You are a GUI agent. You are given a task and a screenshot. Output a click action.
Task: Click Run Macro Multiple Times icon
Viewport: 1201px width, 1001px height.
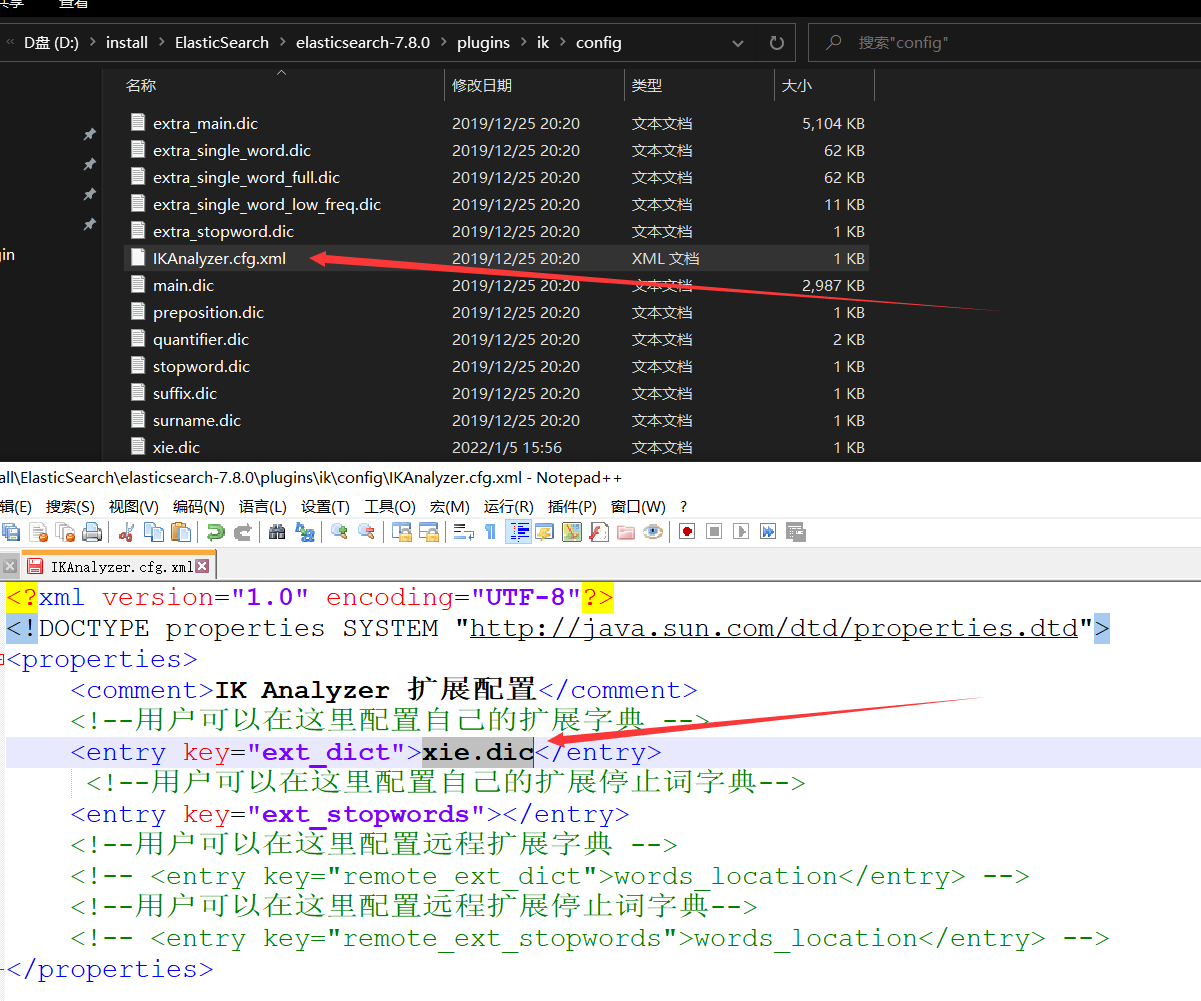[x=768, y=532]
